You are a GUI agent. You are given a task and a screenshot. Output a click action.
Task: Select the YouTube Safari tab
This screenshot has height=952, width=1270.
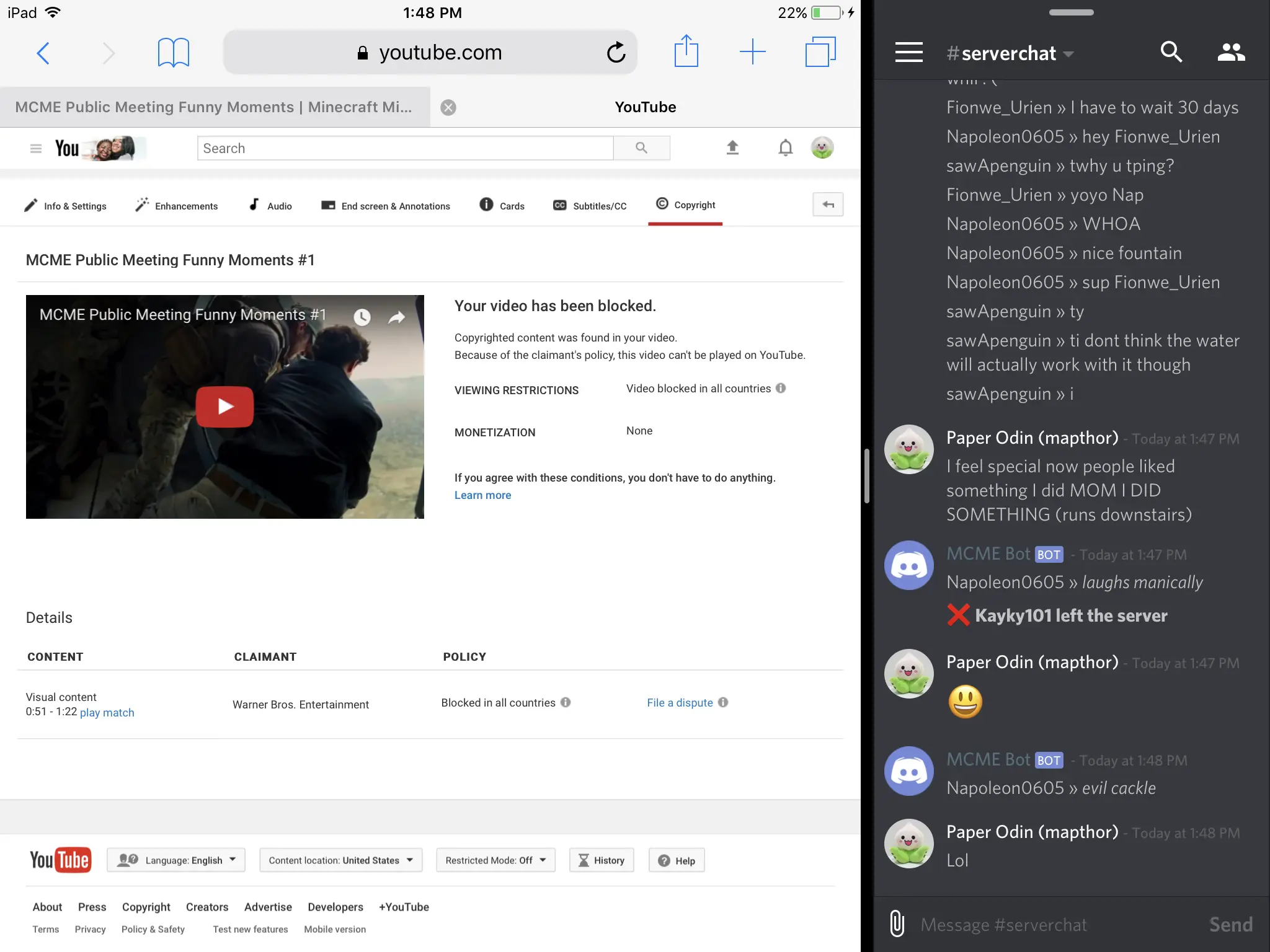pyautogui.click(x=645, y=107)
